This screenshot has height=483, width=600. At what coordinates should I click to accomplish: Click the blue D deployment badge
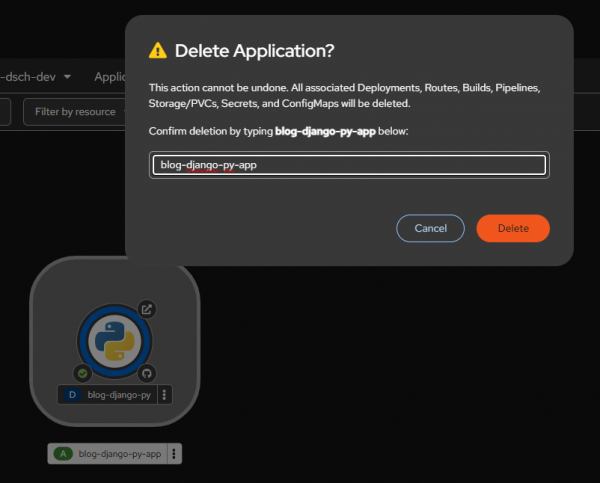(72, 395)
